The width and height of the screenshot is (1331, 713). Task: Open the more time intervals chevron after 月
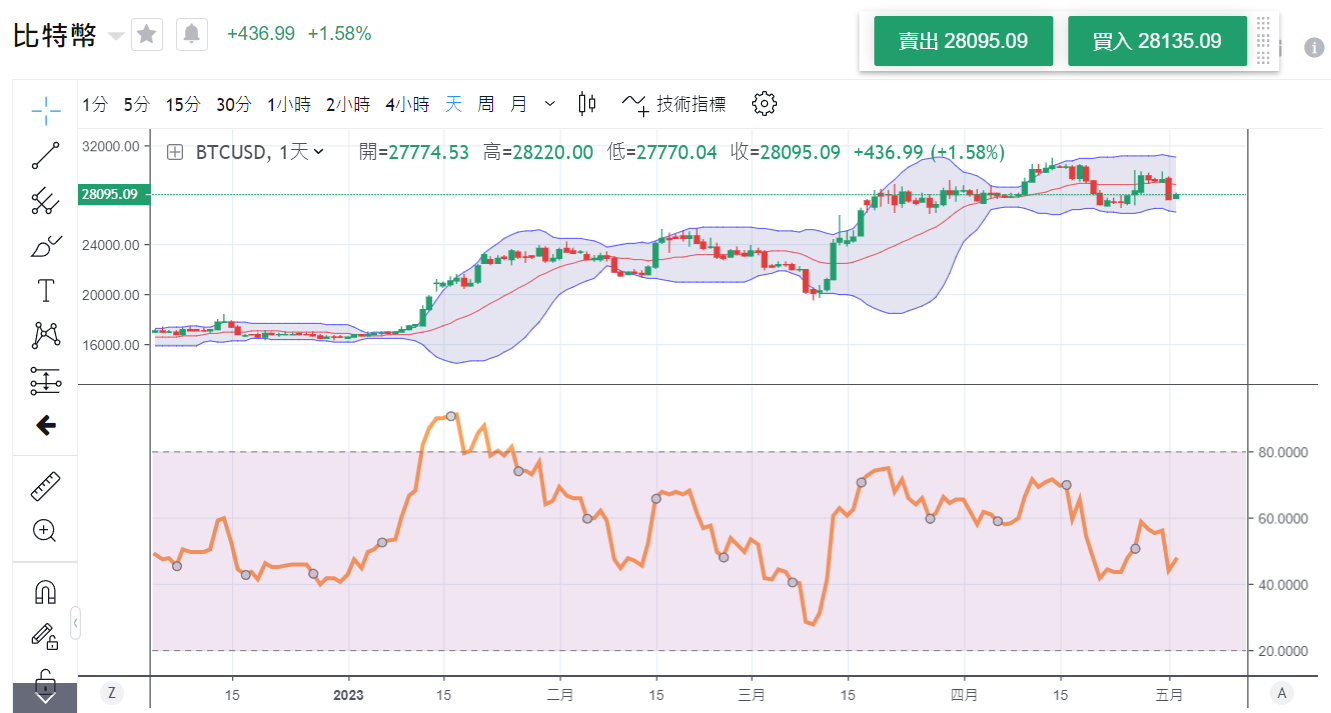tap(550, 104)
